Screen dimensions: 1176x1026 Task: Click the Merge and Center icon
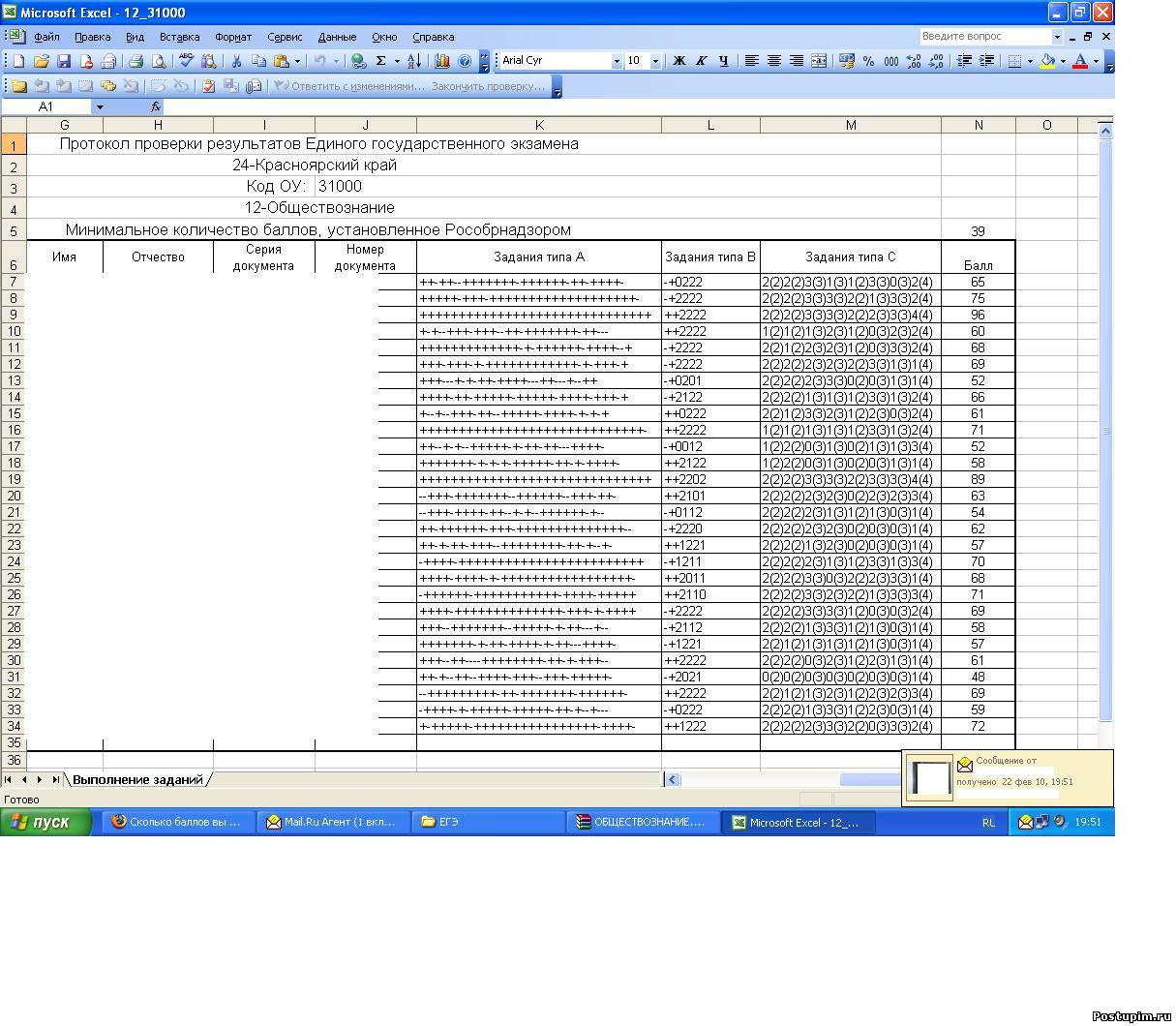tap(819, 61)
